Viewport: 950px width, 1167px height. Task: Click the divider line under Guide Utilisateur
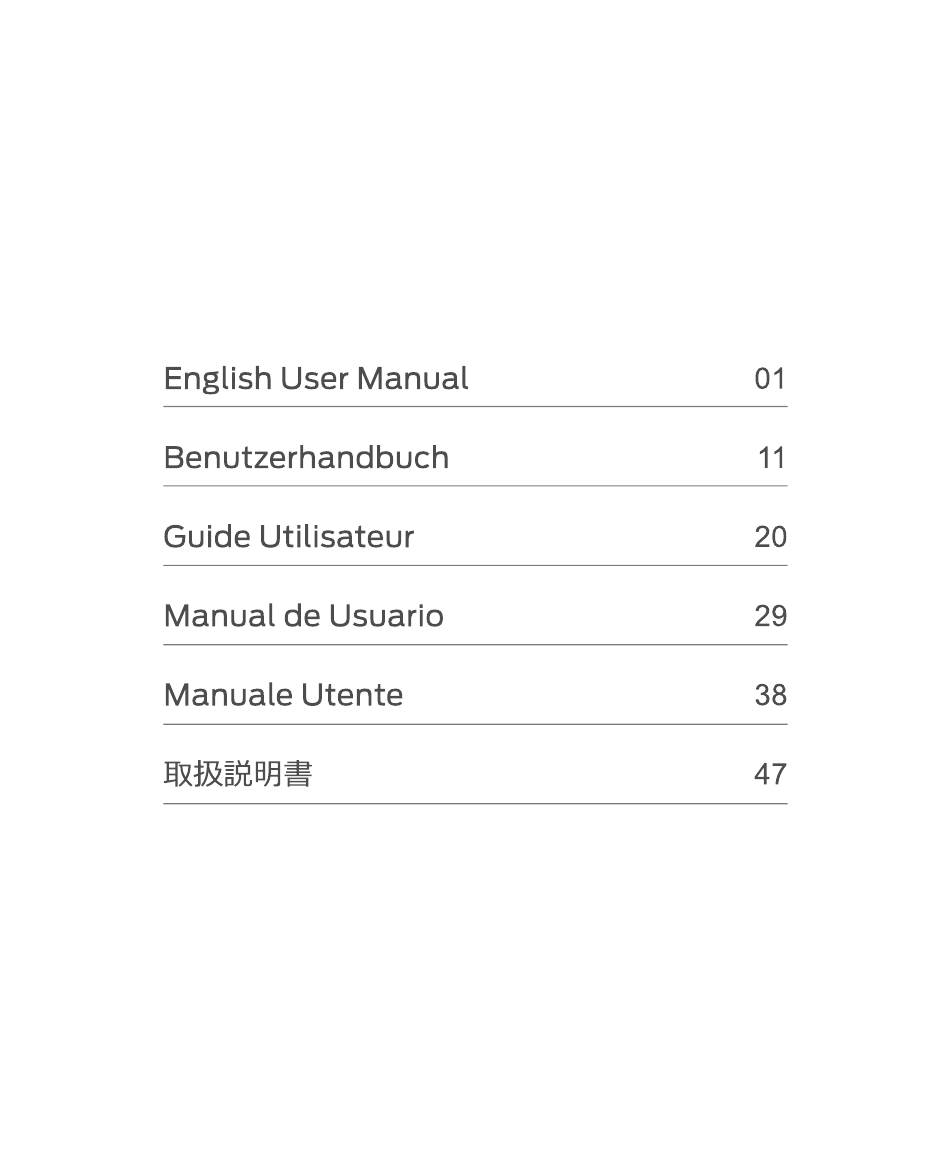point(475,566)
